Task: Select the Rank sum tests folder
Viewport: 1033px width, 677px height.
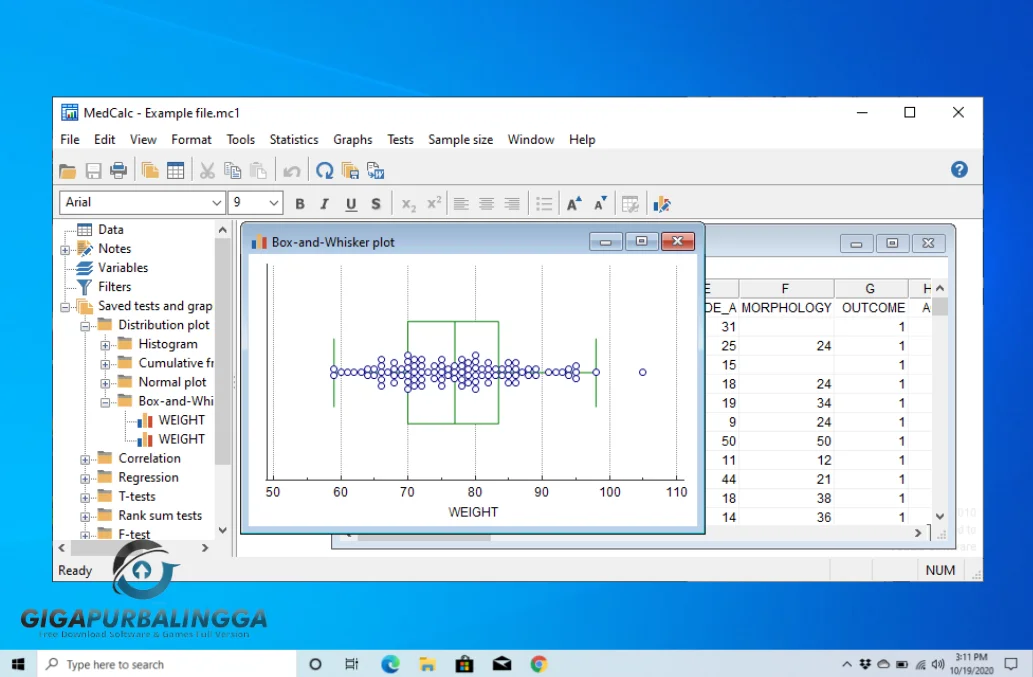Action: (x=160, y=516)
